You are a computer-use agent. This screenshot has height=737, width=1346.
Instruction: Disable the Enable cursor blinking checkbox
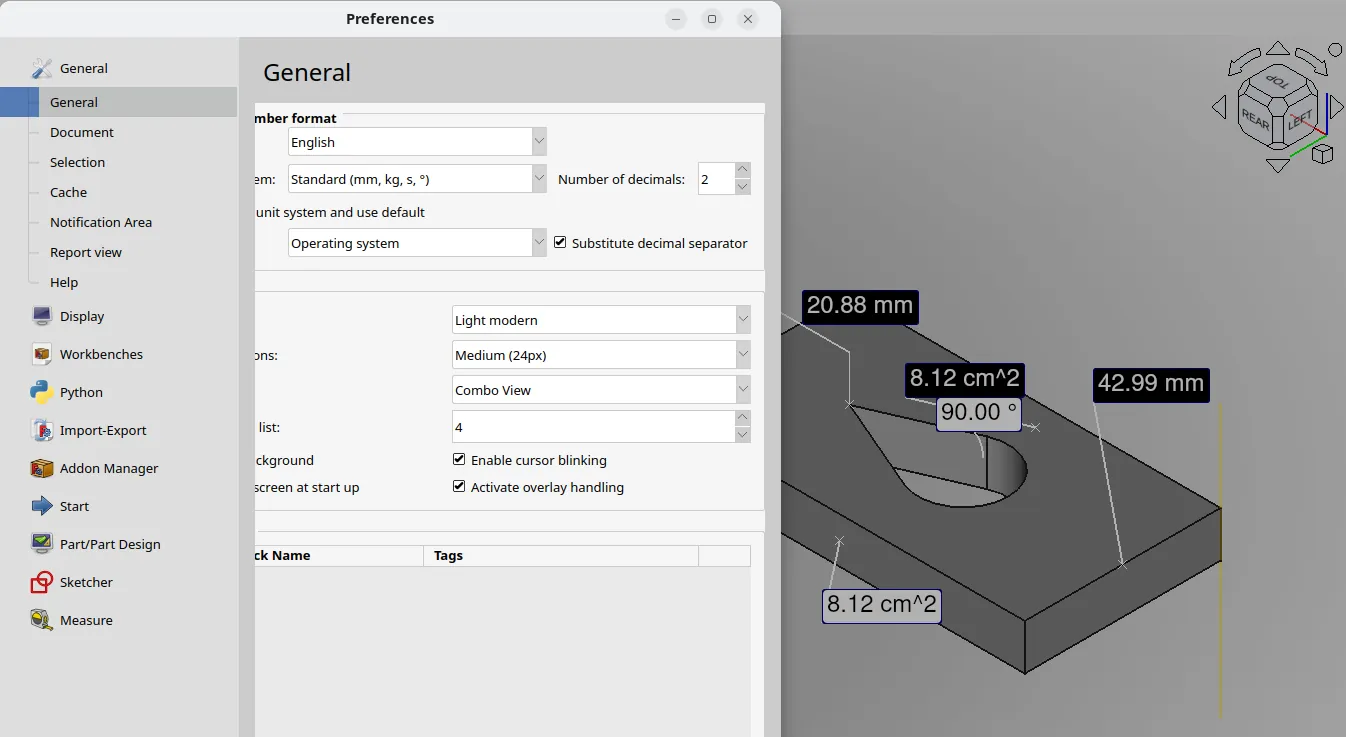point(459,460)
